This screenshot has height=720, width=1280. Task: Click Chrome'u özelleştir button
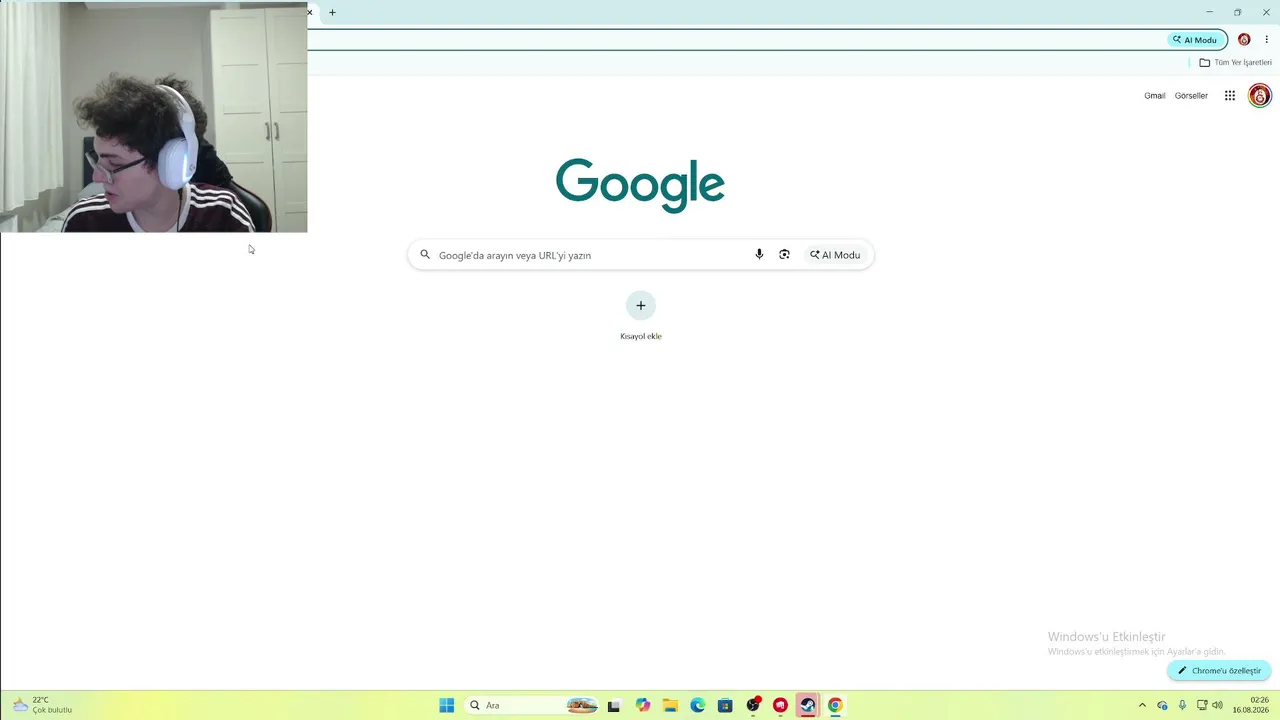pos(1219,671)
